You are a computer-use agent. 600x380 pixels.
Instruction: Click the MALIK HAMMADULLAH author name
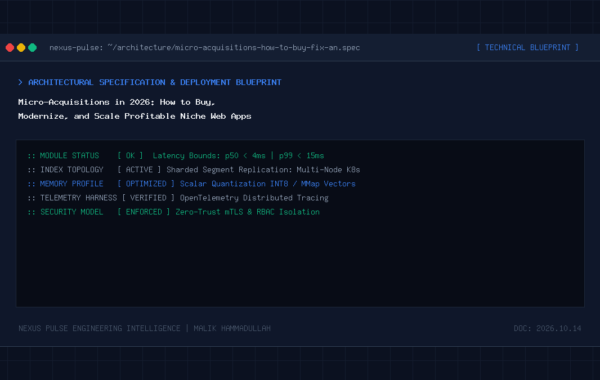[x=232, y=328]
